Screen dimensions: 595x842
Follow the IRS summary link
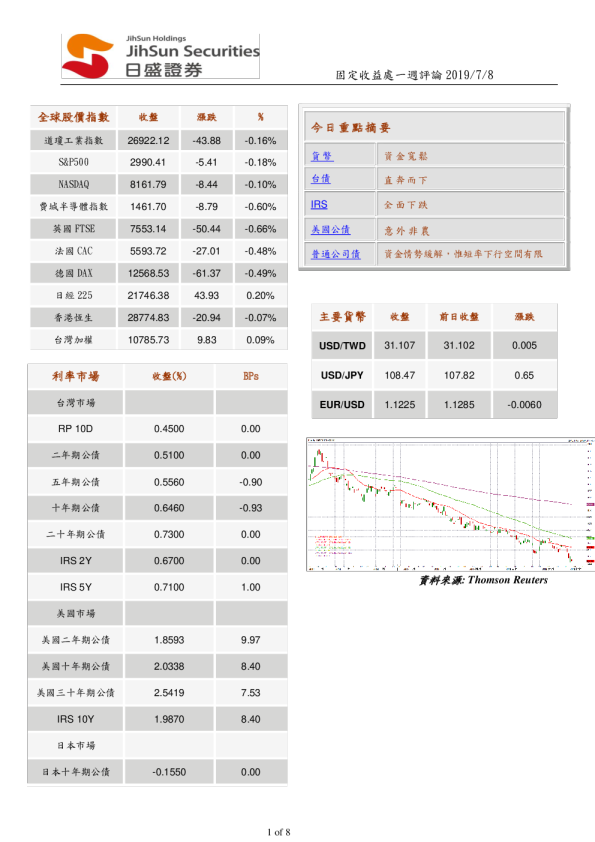[319, 205]
